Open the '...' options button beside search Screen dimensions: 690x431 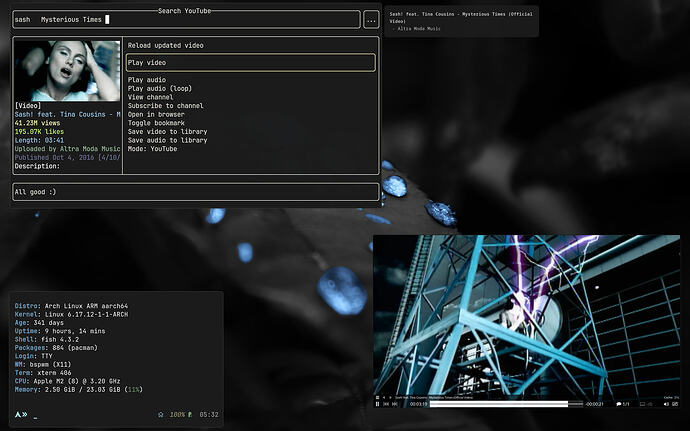(x=371, y=20)
